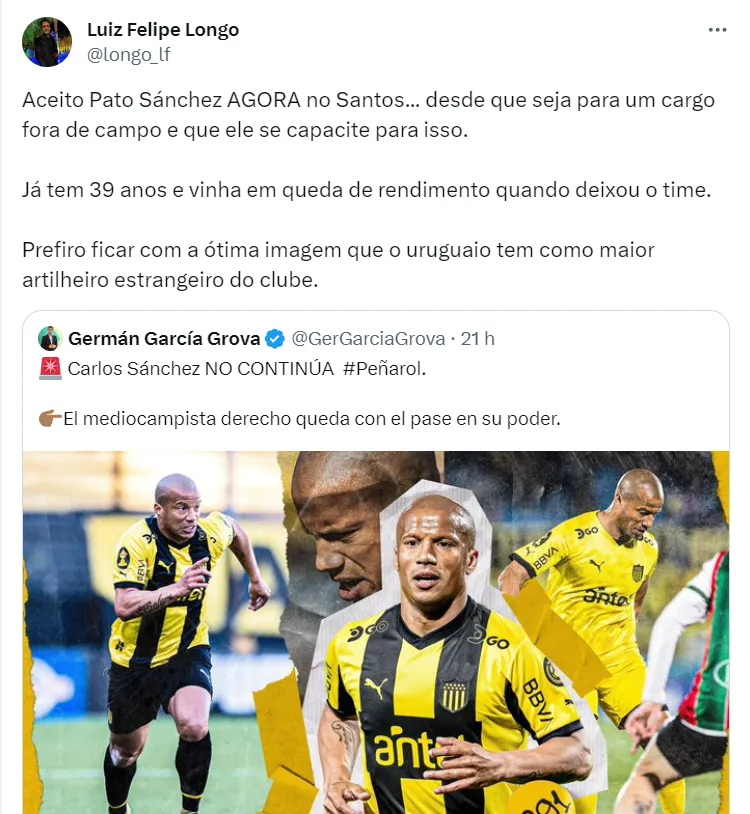Image resolution: width=750 pixels, height=814 pixels.
Task: Open the @GerGarciaGrova handle
Action: tap(368, 338)
